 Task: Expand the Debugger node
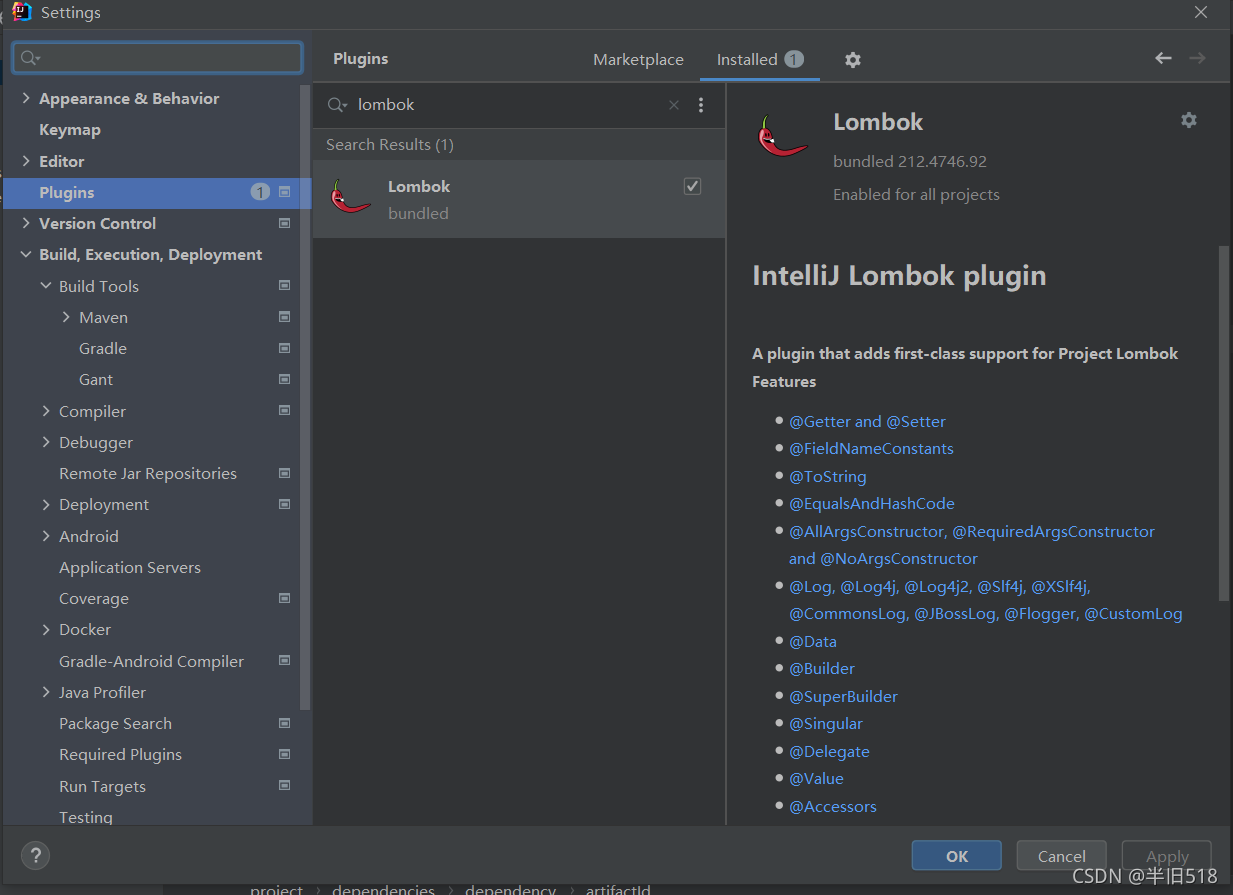coord(46,442)
